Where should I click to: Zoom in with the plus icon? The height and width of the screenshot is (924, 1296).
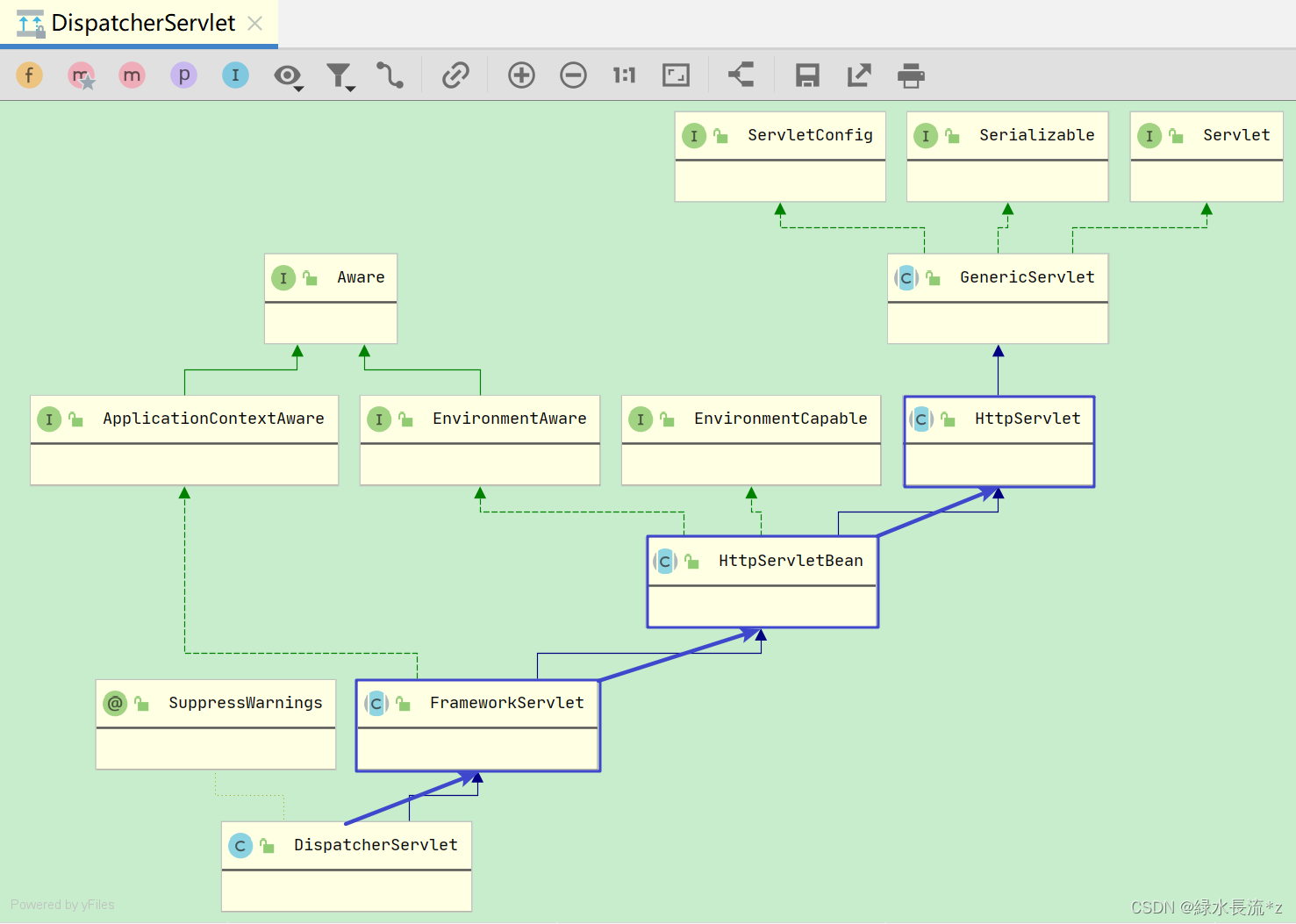coord(521,75)
